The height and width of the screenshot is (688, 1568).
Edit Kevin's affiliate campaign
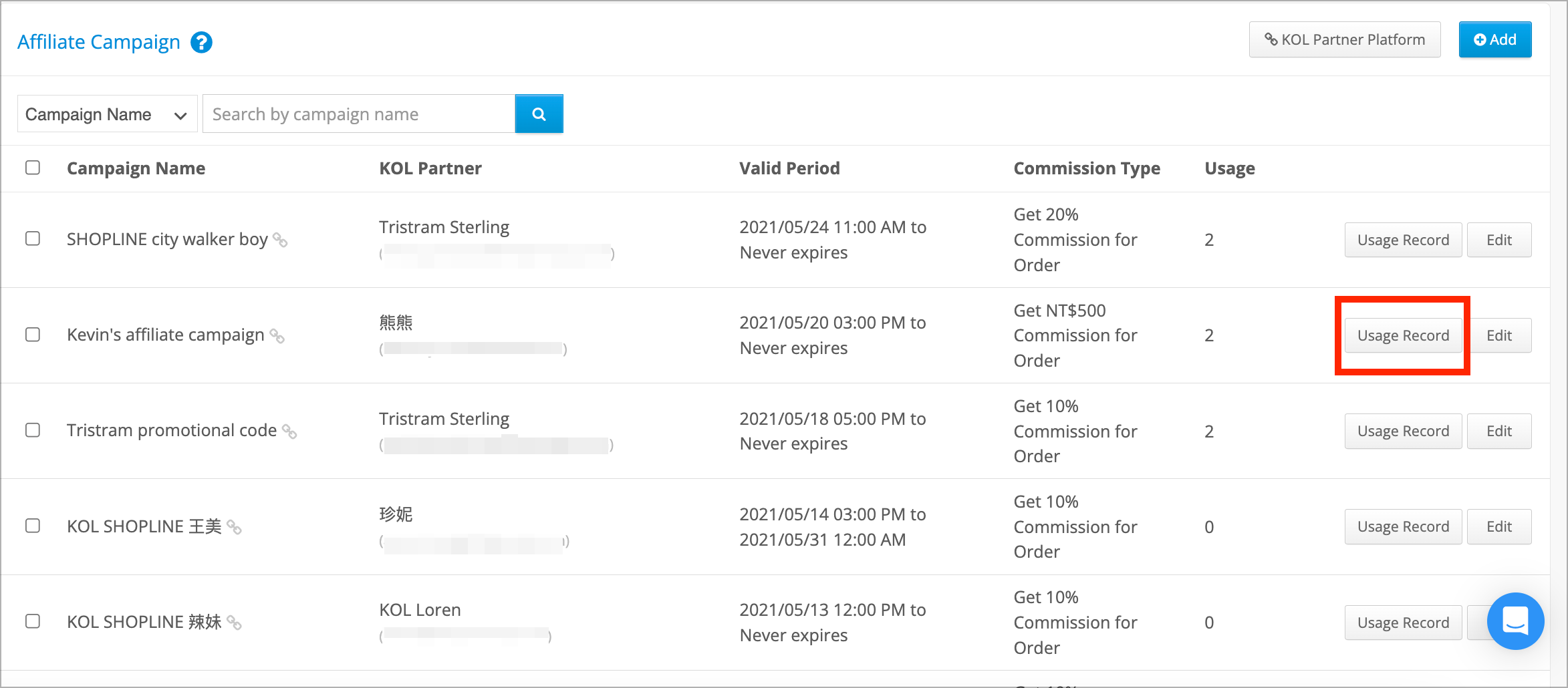[1499, 335]
